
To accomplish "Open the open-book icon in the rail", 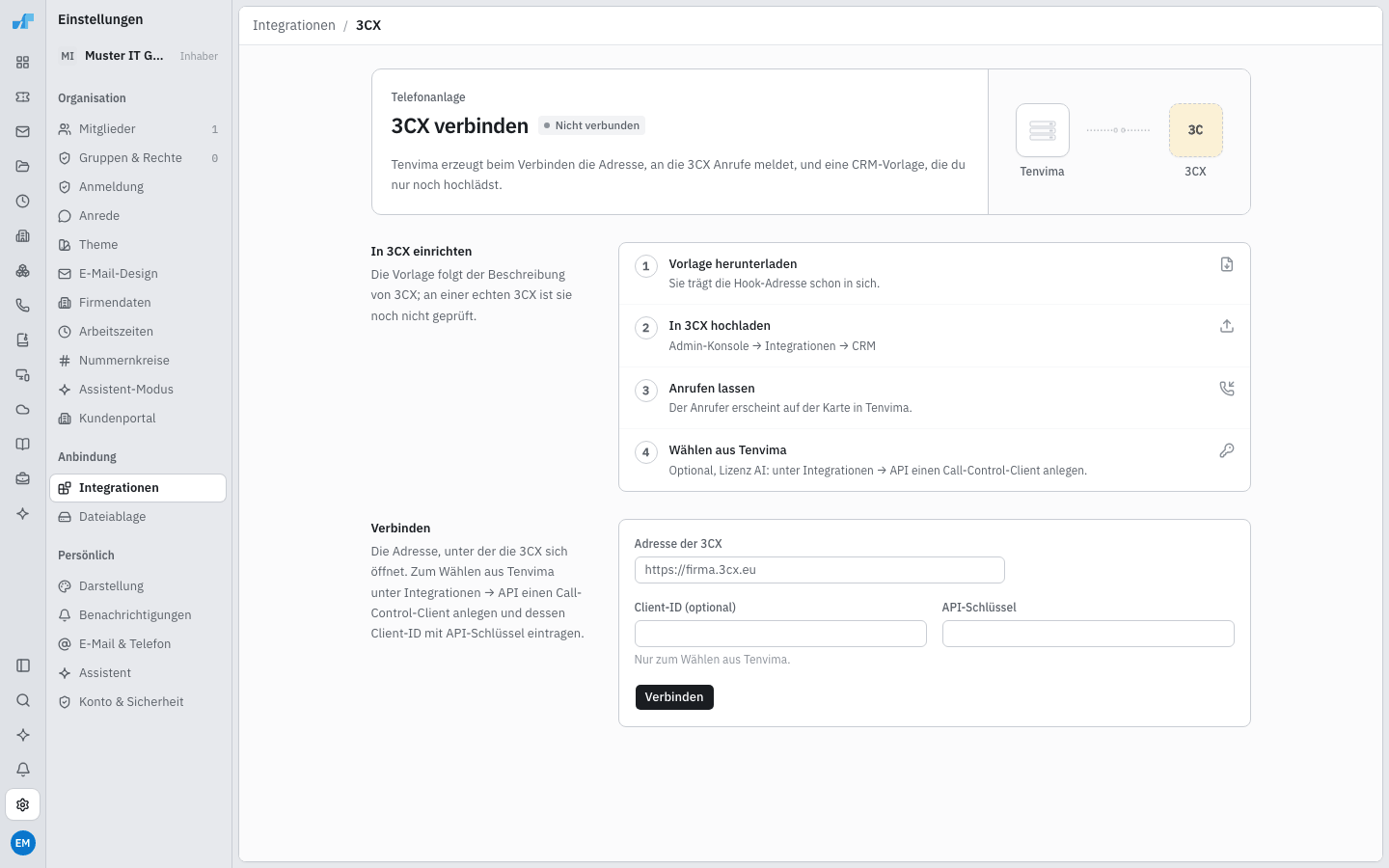I will point(23,445).
